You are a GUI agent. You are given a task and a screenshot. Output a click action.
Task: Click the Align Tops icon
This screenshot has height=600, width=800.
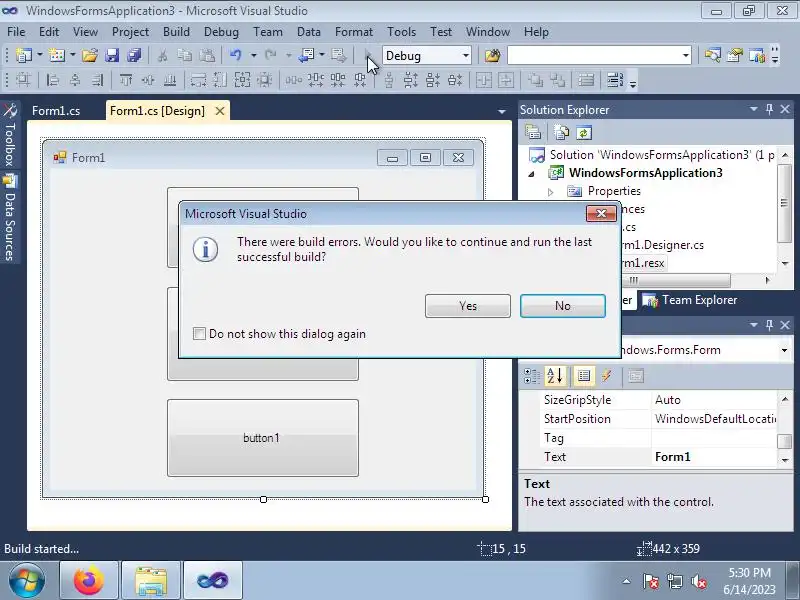point(126,80)
